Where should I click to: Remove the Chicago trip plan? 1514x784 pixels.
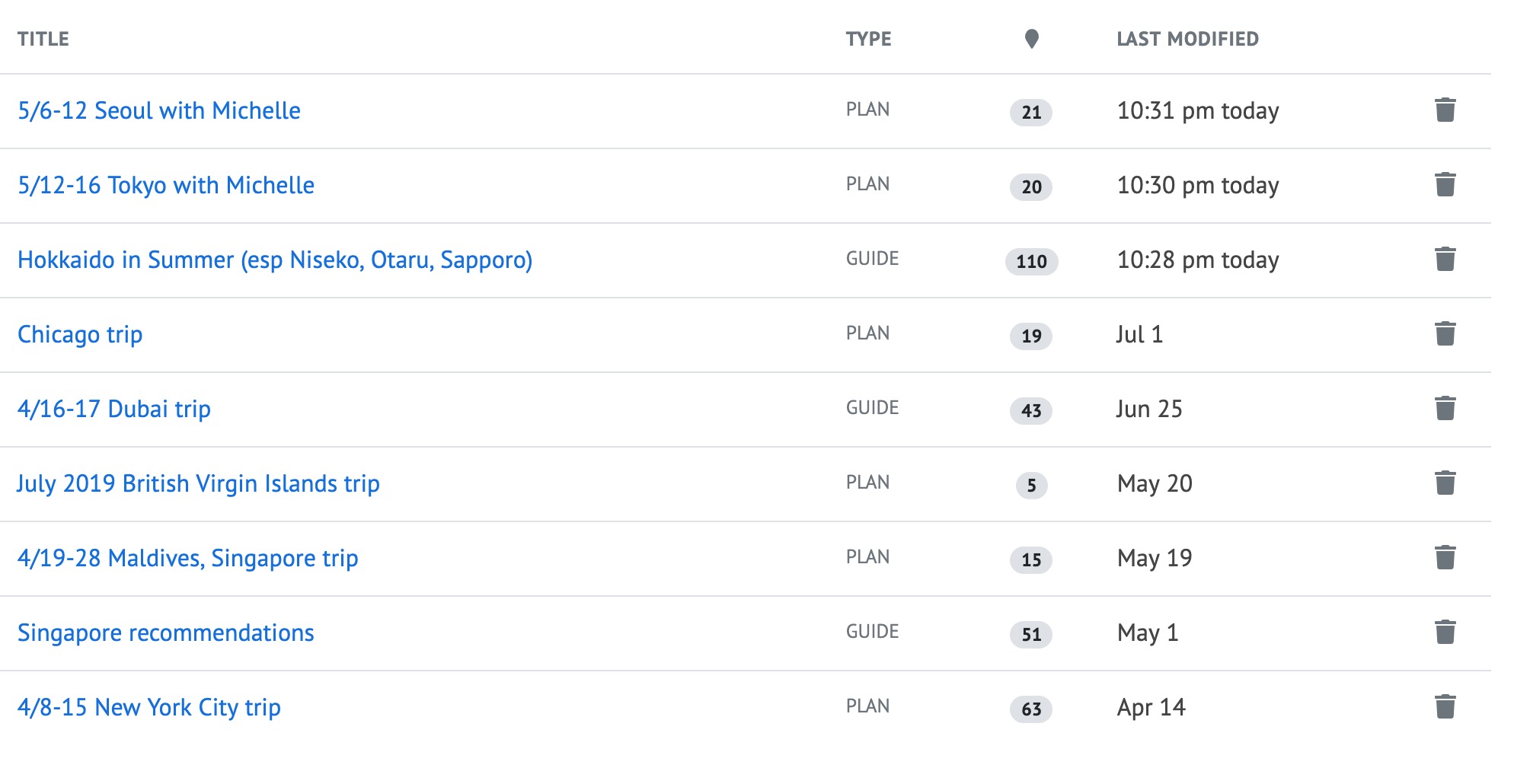coord(1445,334)
